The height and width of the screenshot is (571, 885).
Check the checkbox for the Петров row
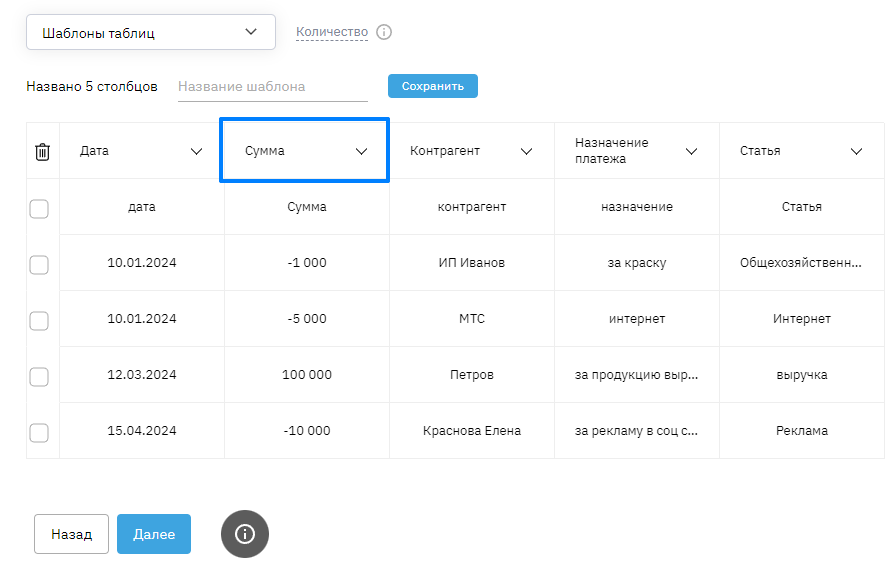[x=39, y=376]
